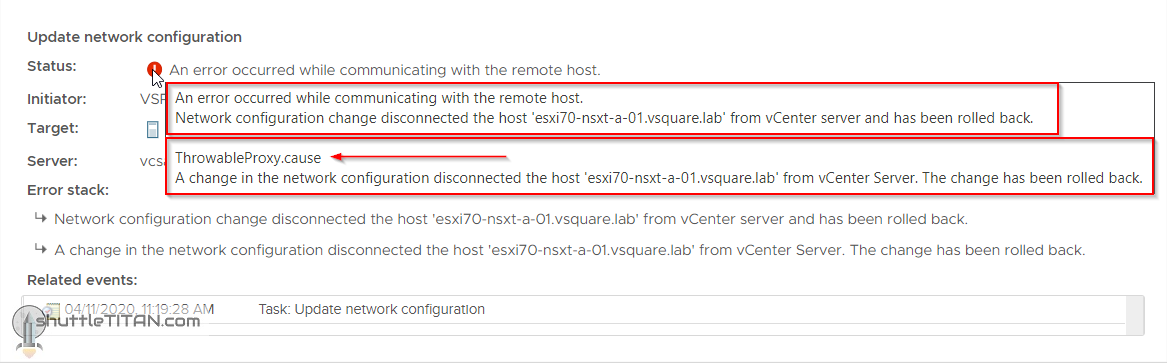
Task: Click the second error stack arrow icon
Action: pyautogui.click(x=40, y=249)
